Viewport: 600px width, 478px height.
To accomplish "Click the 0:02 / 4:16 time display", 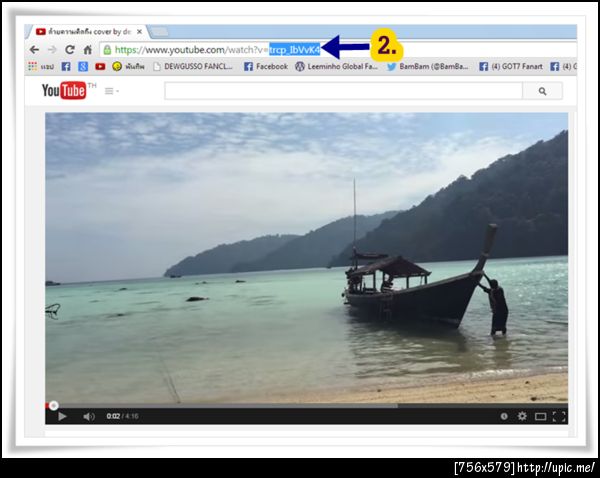I will pos(122,416).
